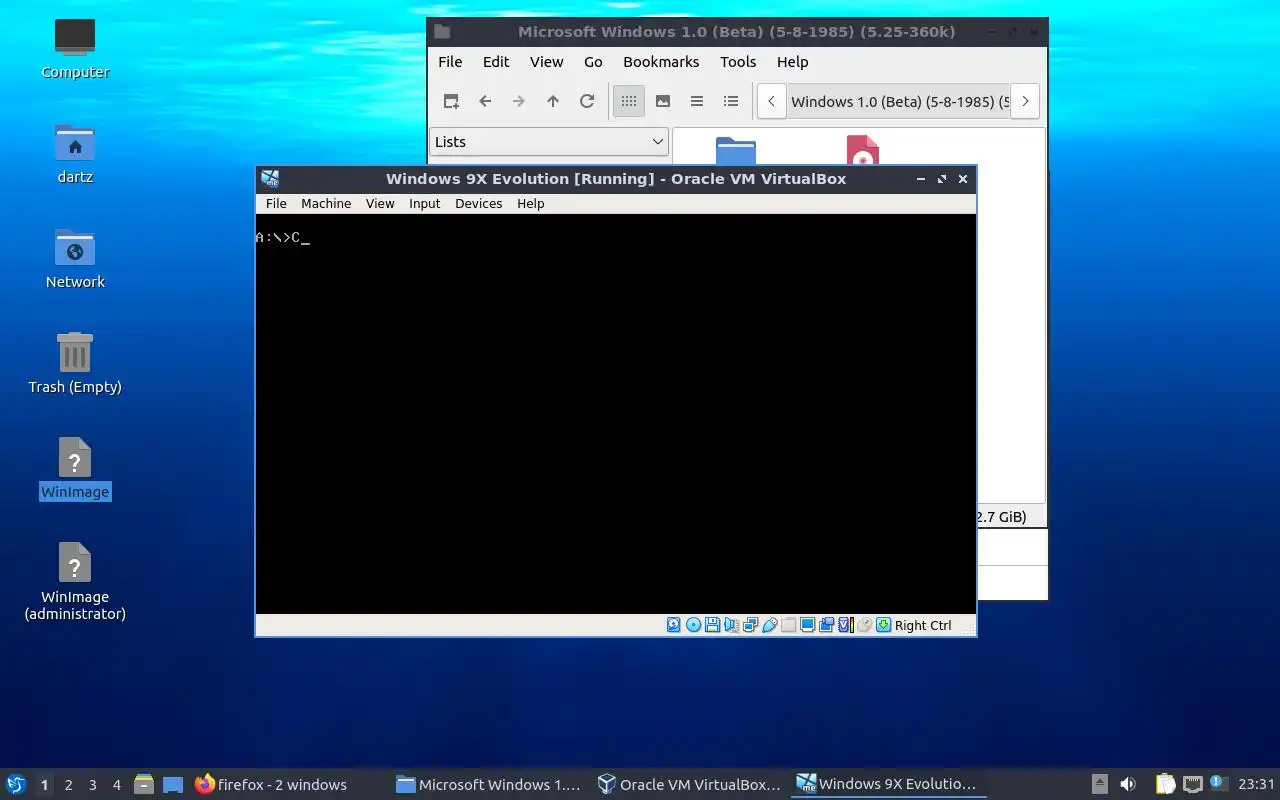Click the VirtualBox window title bar icon
Screen dimensions: 1280x800
[x=270, y=179]
